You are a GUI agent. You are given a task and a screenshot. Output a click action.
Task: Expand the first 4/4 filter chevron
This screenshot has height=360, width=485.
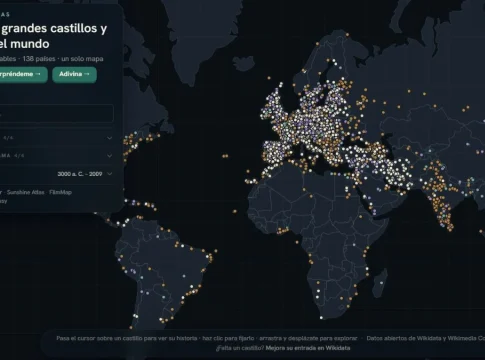[109, 138]
